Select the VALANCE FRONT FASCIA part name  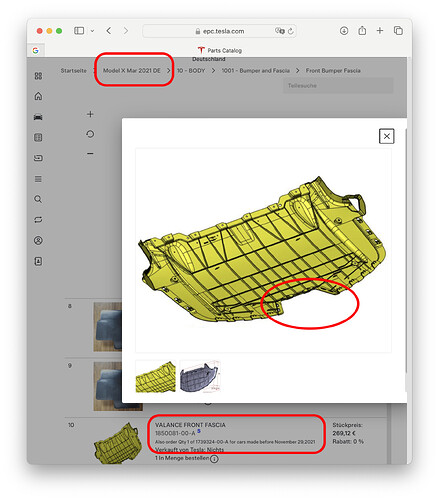(190, 425)
